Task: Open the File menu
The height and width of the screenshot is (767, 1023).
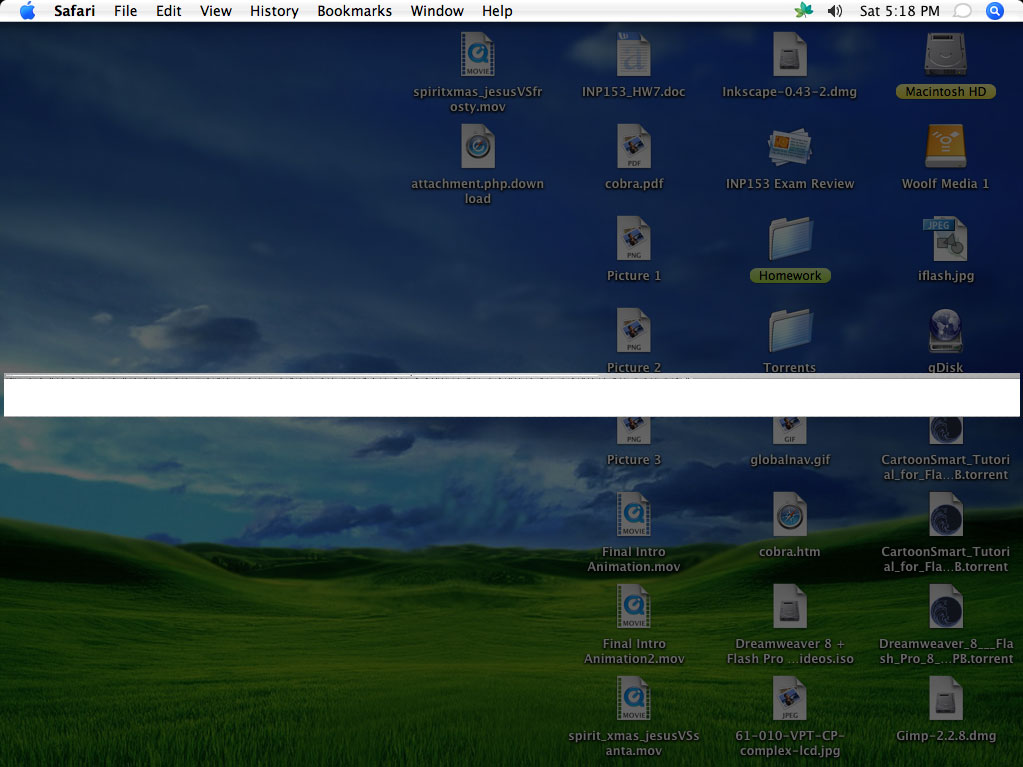Action: tap(125, 11)
